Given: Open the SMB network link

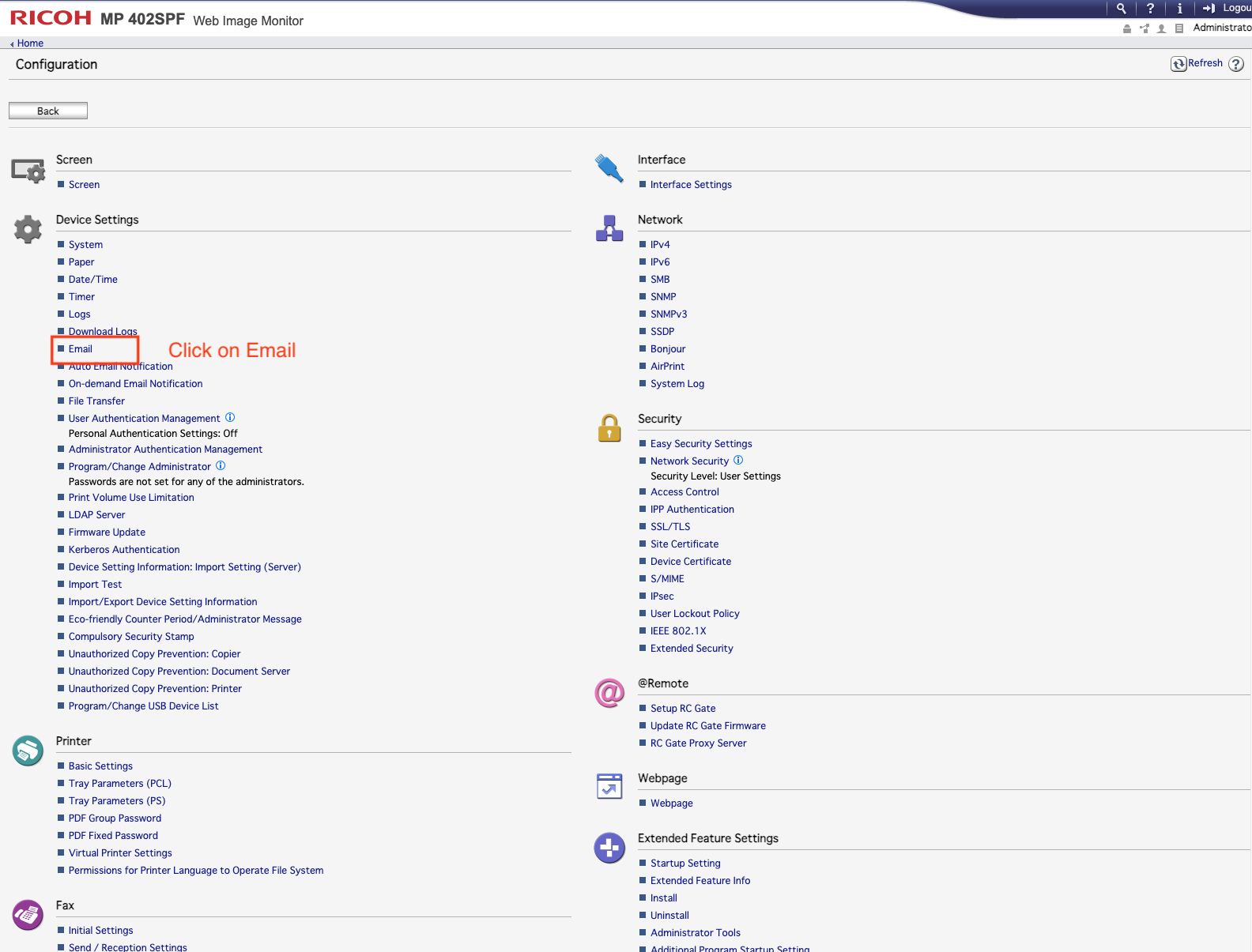Looking at the screenshot, I should click(x=660, y=280).
